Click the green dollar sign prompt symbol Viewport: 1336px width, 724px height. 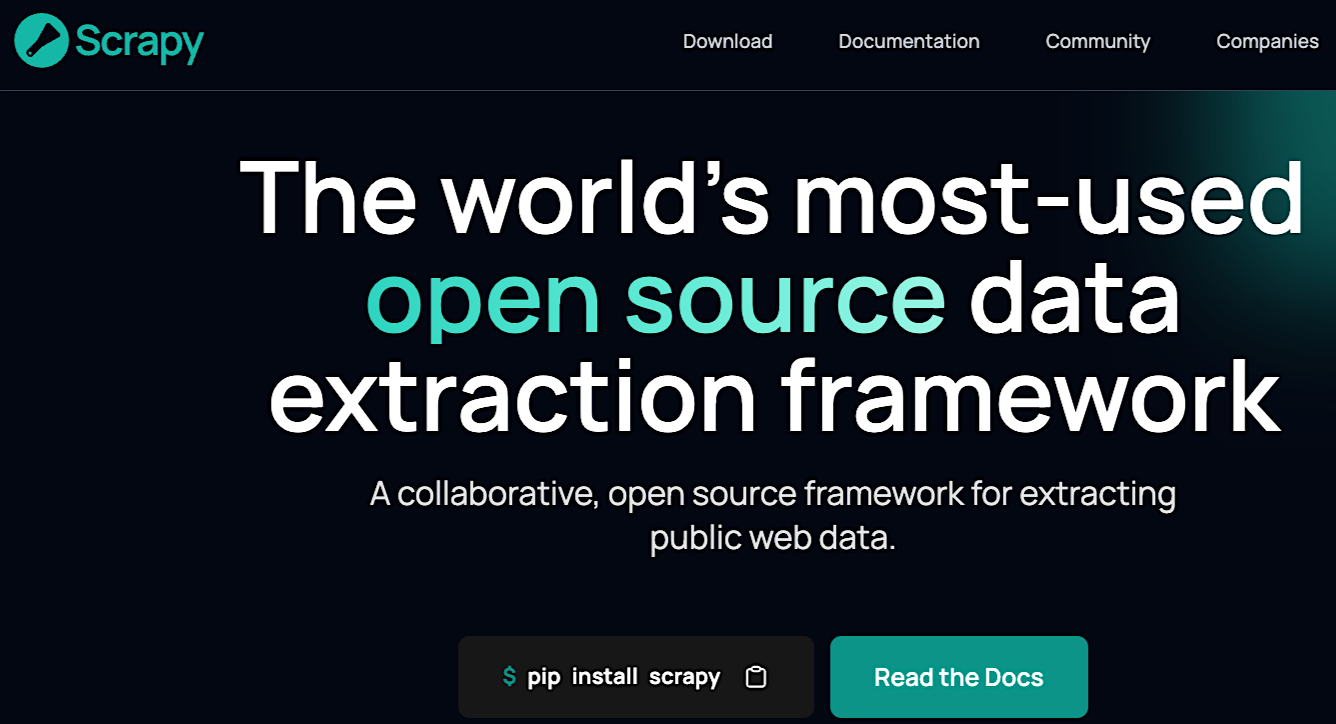tap(510, 677)
